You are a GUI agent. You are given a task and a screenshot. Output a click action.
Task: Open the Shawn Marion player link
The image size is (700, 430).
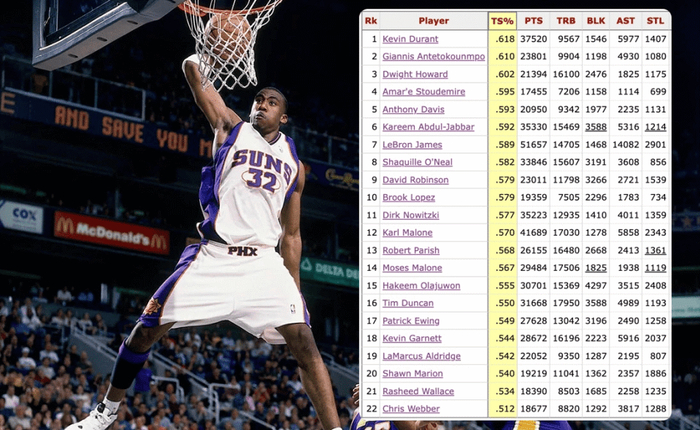tap(410, 373)
